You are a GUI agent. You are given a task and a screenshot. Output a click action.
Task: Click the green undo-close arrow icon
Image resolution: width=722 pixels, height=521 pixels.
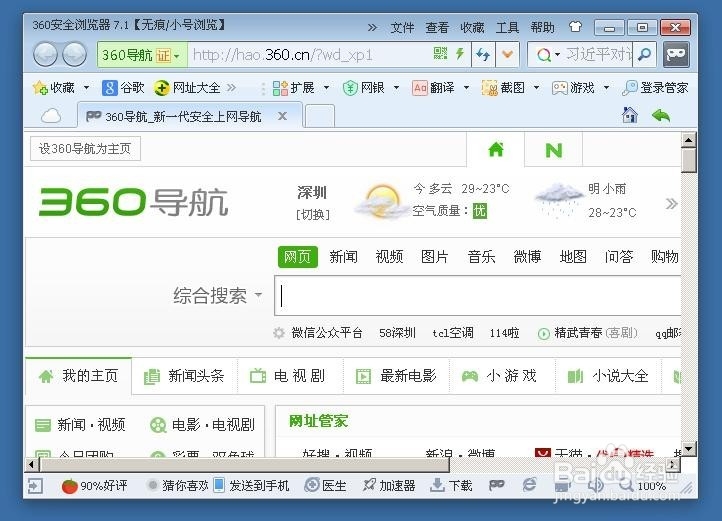click(661, 115)
